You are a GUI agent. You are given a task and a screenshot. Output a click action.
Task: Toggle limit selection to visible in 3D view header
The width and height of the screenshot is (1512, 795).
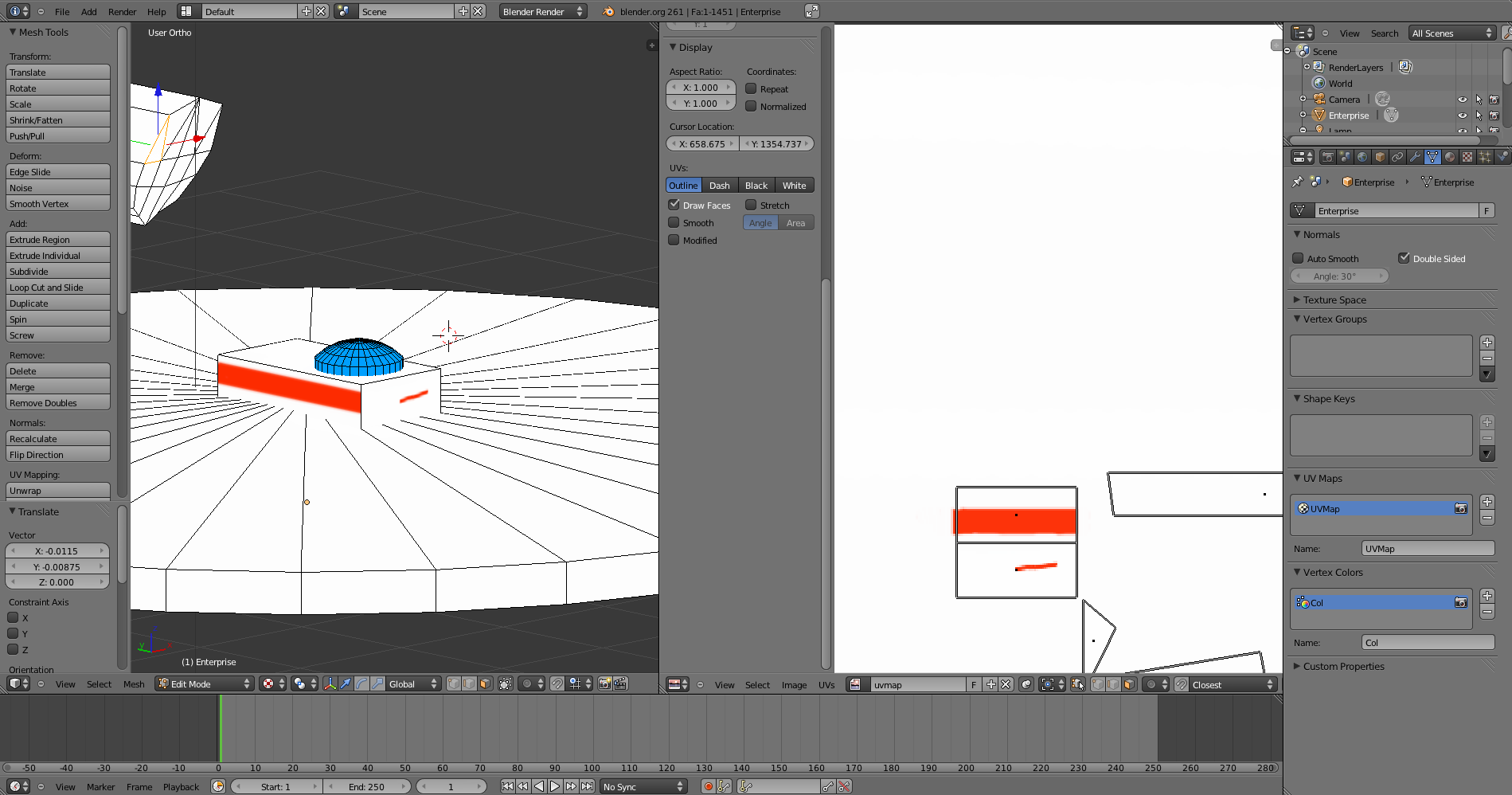tap(506, 683)
